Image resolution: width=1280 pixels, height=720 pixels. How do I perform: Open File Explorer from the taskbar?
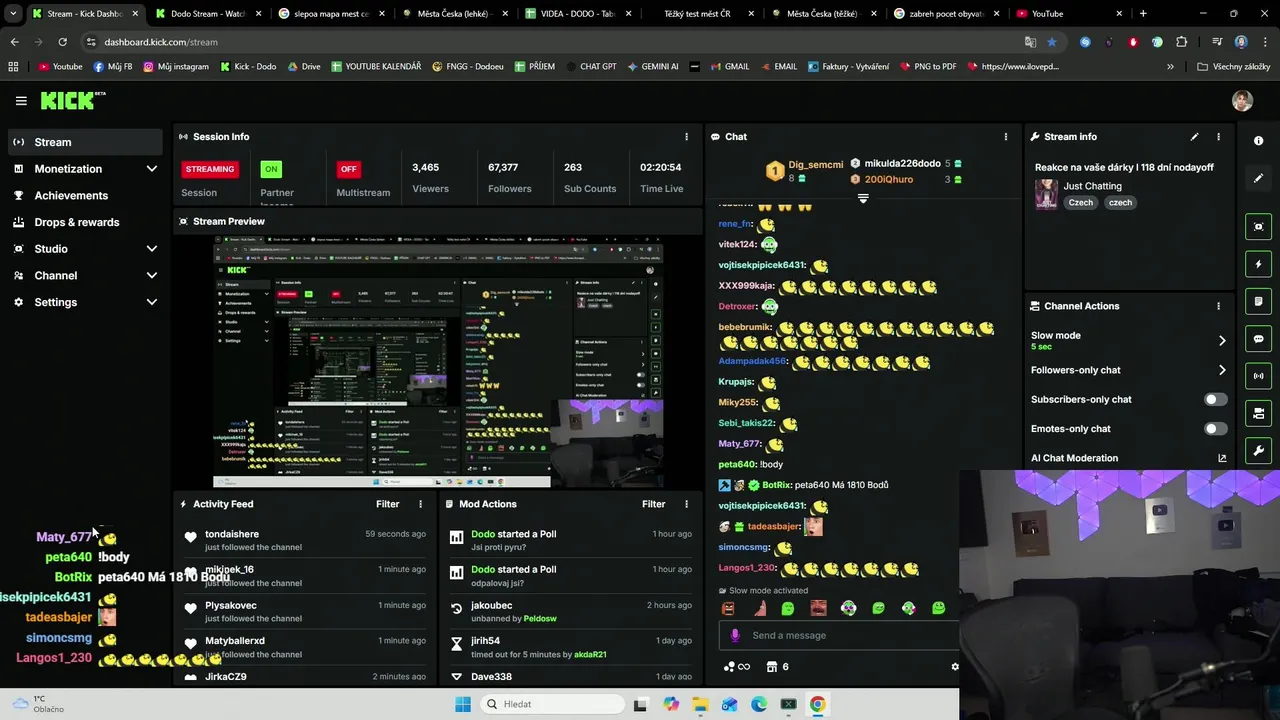click(700, 704)
